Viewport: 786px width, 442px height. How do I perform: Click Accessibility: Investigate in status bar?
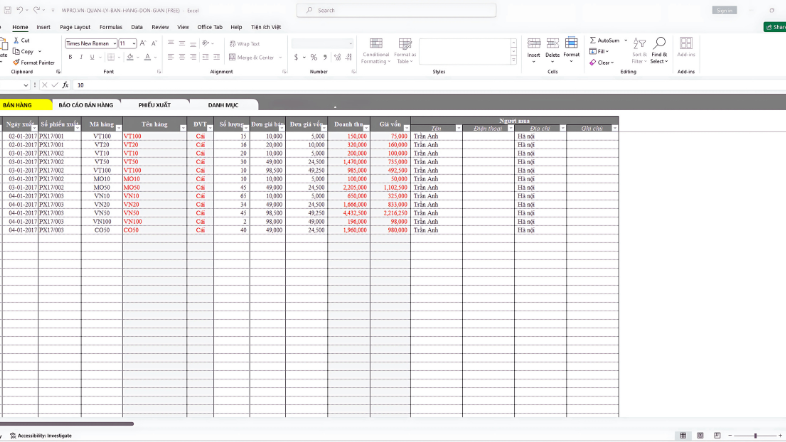pyautogui.click(x=41, y=435)
